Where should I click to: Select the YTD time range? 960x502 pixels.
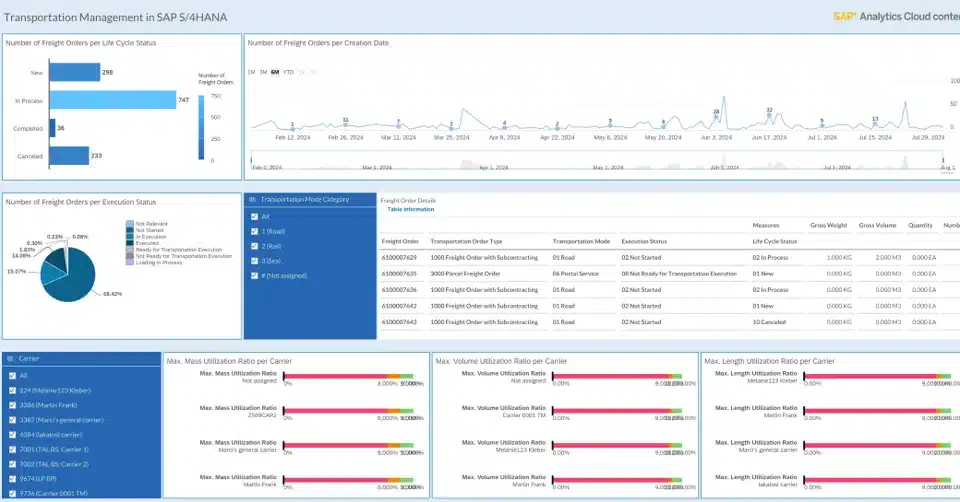(288, 72)
